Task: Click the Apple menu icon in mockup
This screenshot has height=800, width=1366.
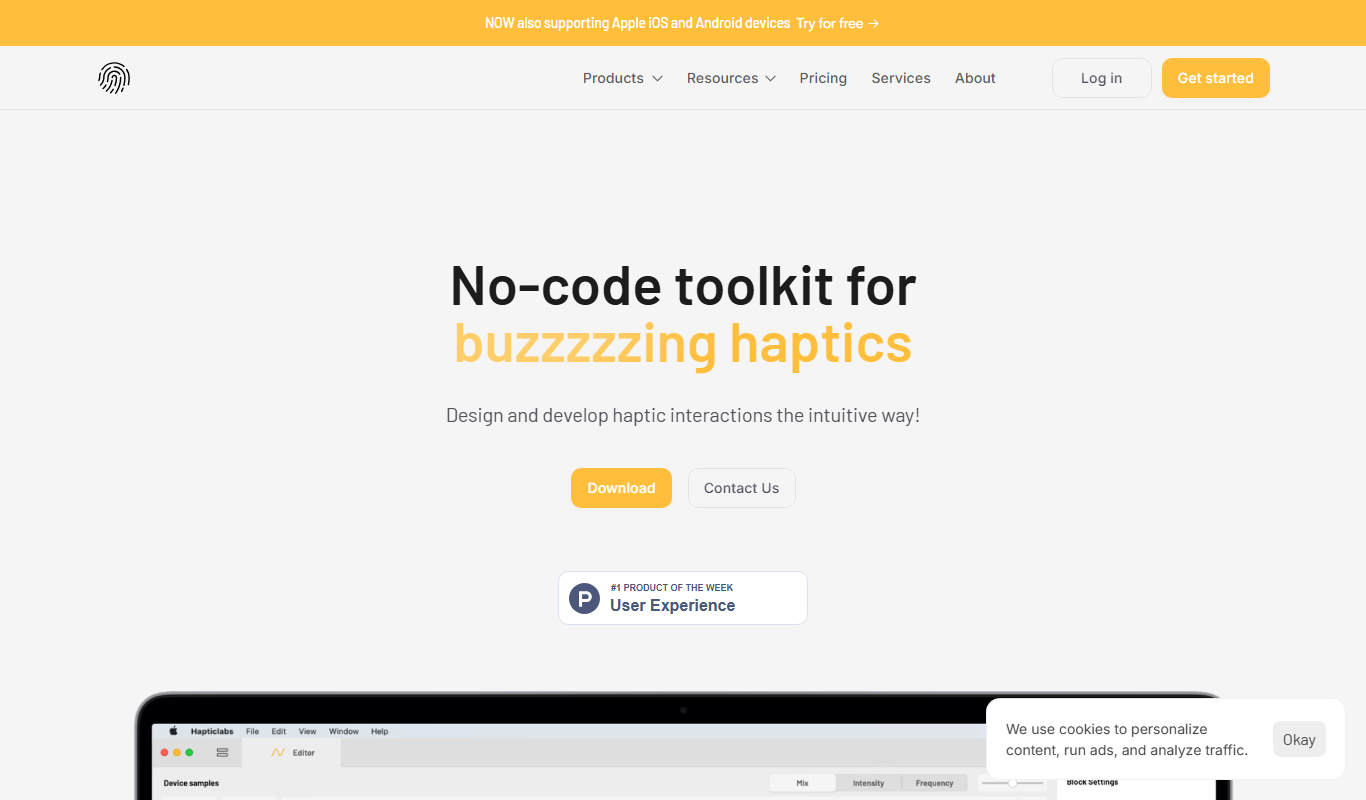Action: pyautogui.click(x=173, y=731)
